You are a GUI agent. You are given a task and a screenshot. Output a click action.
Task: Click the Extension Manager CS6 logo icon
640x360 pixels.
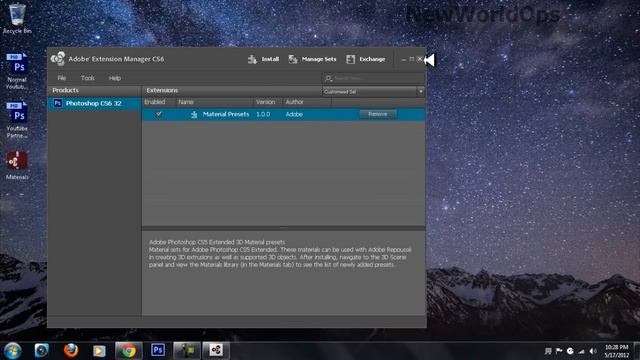[58, 59]
